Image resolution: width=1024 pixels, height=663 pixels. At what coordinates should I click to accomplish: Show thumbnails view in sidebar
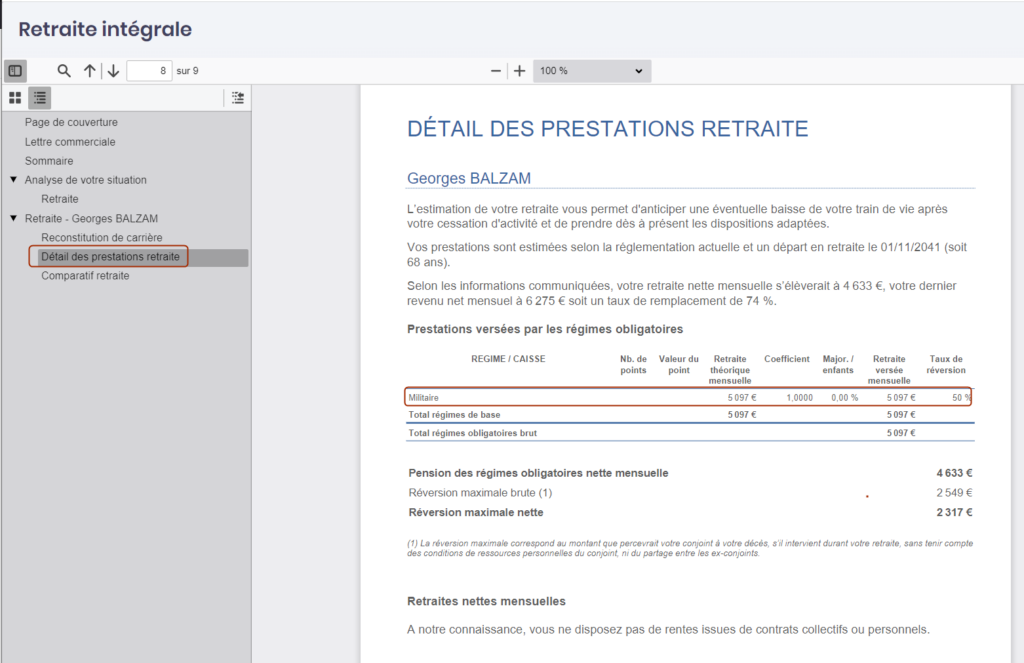(15, 98)
